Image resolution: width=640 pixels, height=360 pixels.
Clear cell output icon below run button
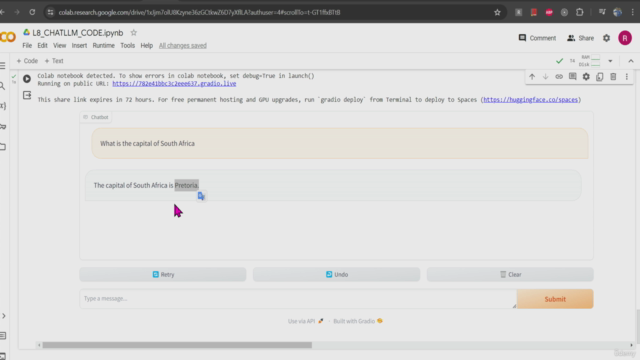tap(27, 95)
